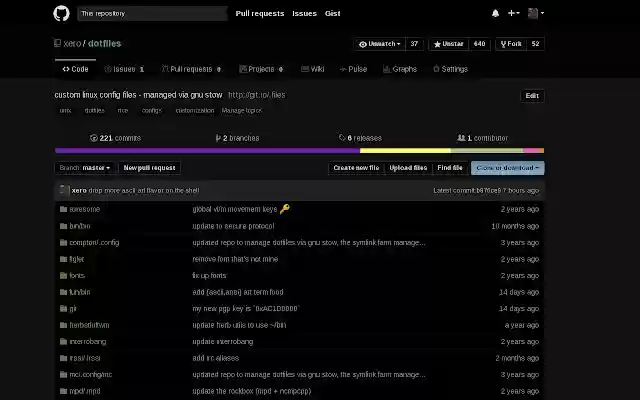Image resolution: width=640 pixels, height=400 pixels.
Task: Open Gist in top navigation
Action: pos(332,13)
